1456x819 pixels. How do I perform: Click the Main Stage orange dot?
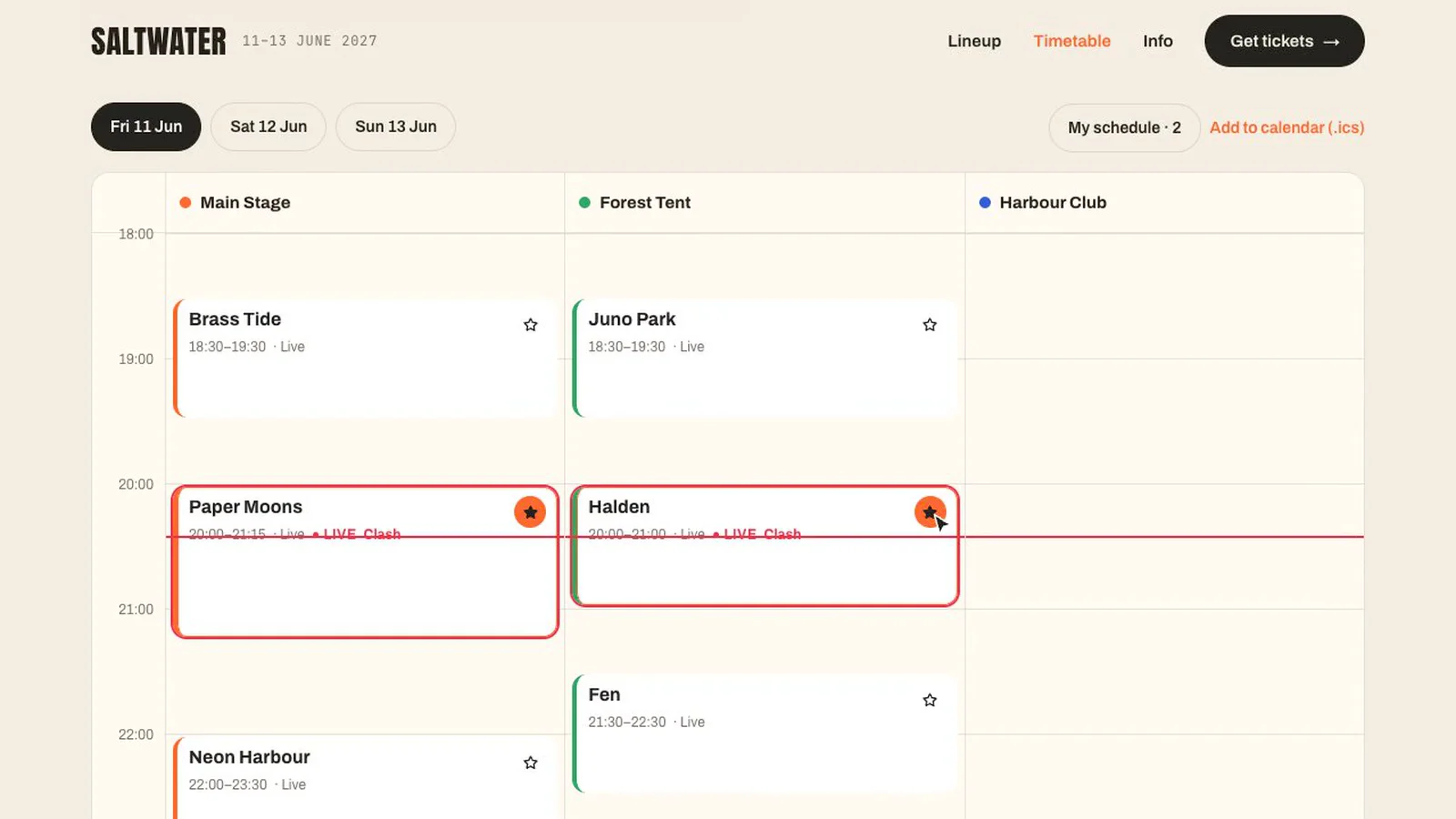click(186, 203)
